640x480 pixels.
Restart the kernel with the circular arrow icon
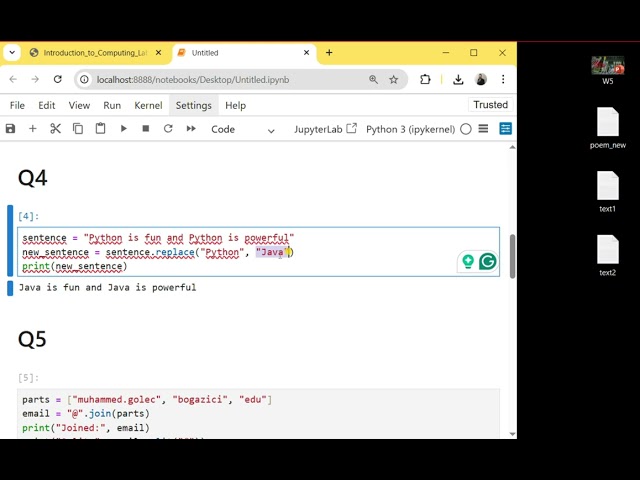168,129
